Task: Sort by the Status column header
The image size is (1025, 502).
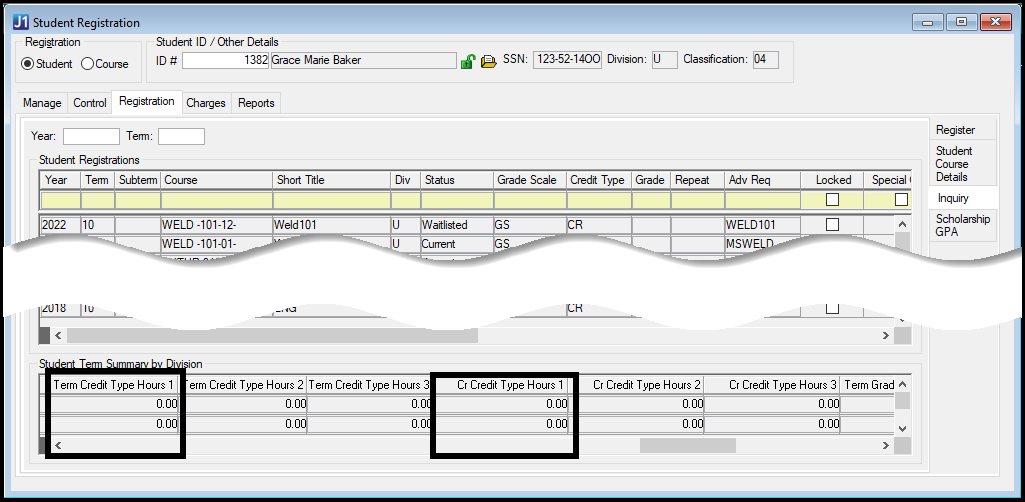Action: click(x=455, y=180)
